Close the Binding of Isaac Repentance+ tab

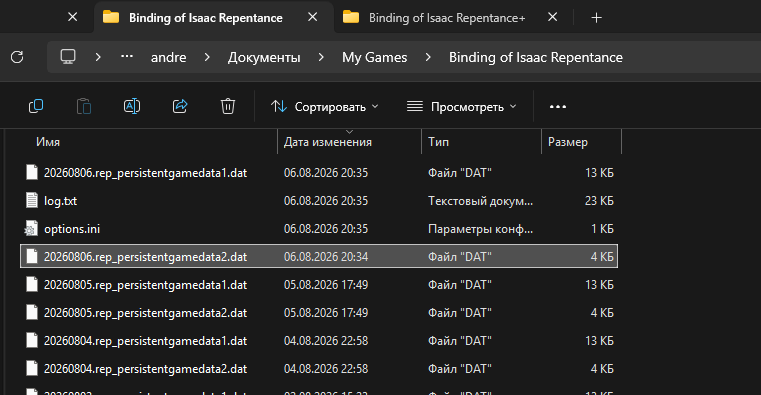552,17
